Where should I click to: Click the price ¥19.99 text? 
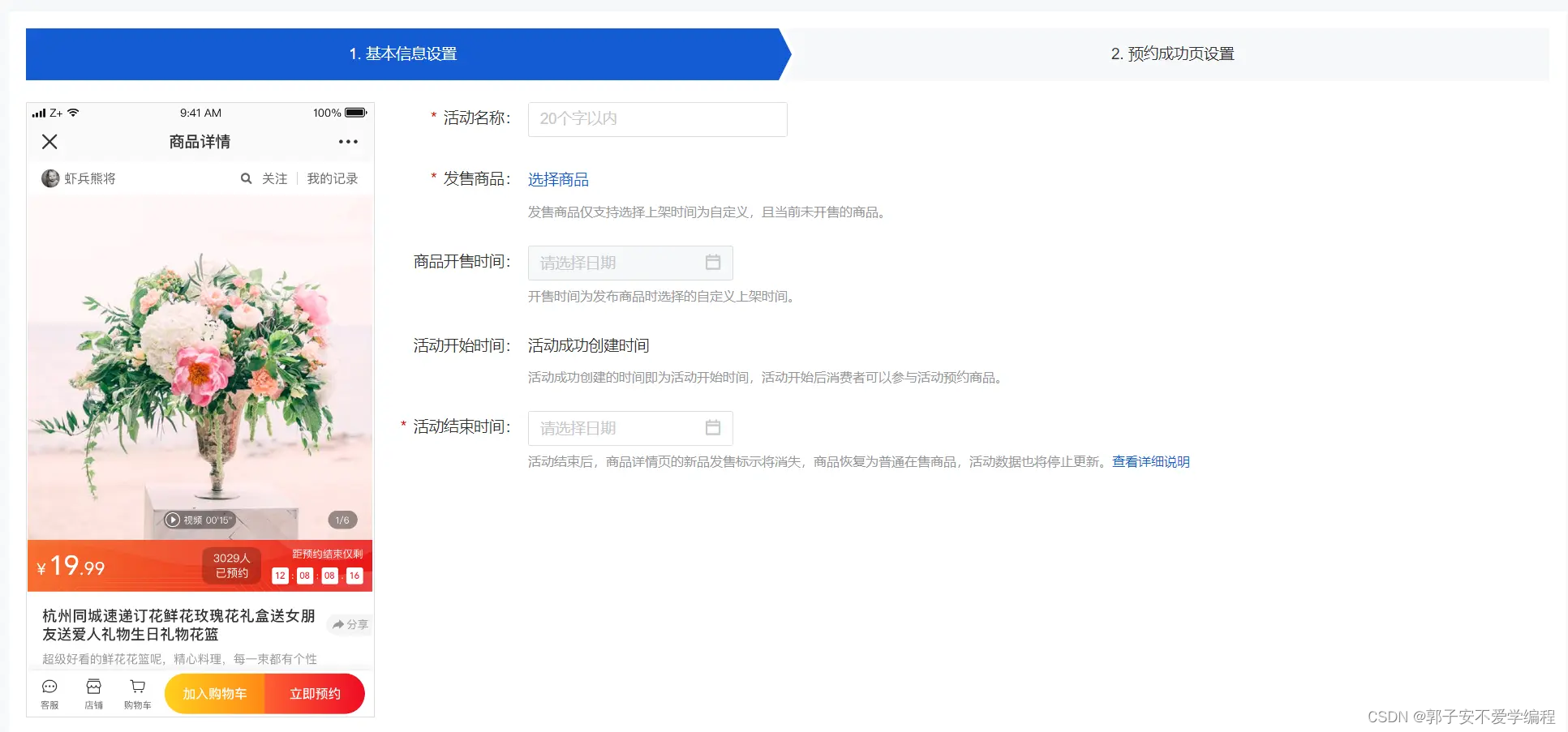click(x=71, y=566)
